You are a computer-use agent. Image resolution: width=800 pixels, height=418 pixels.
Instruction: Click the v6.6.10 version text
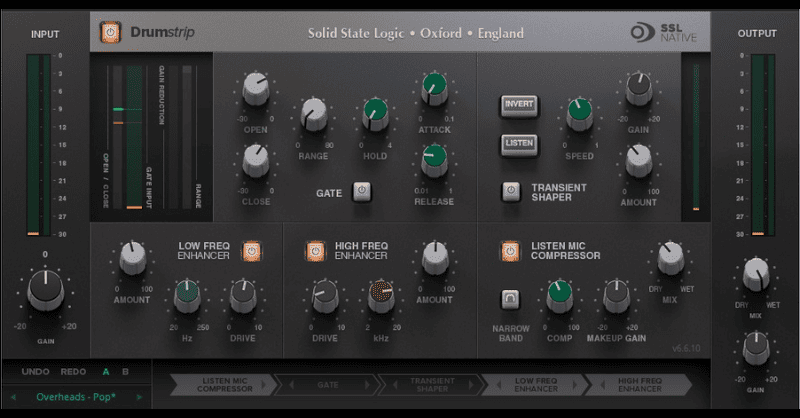pos(686,349)
